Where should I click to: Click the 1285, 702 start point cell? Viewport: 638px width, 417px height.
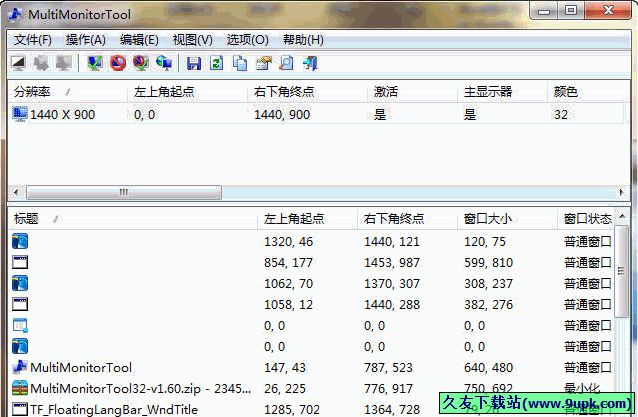(x=292, y=410)
